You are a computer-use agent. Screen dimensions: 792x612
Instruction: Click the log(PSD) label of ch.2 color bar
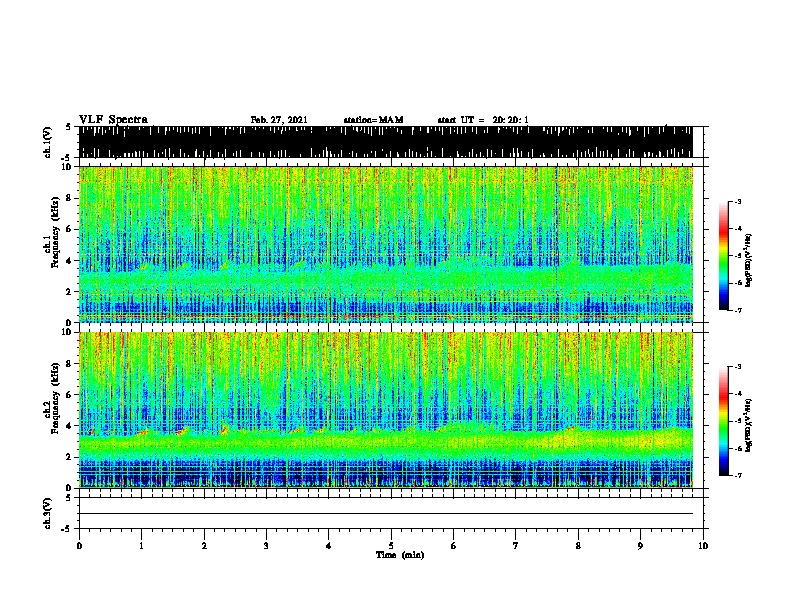tap(749, 425)
